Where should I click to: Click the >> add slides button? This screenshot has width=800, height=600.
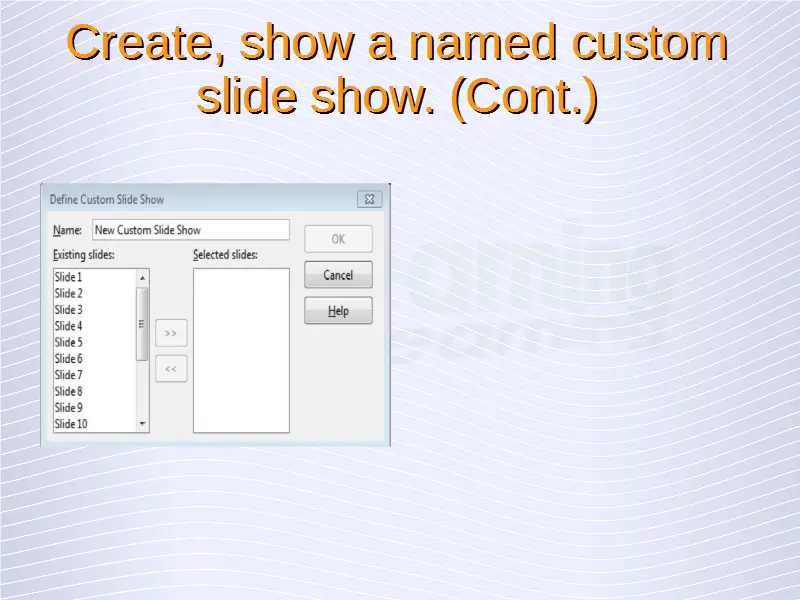click(x=171, y=332)
